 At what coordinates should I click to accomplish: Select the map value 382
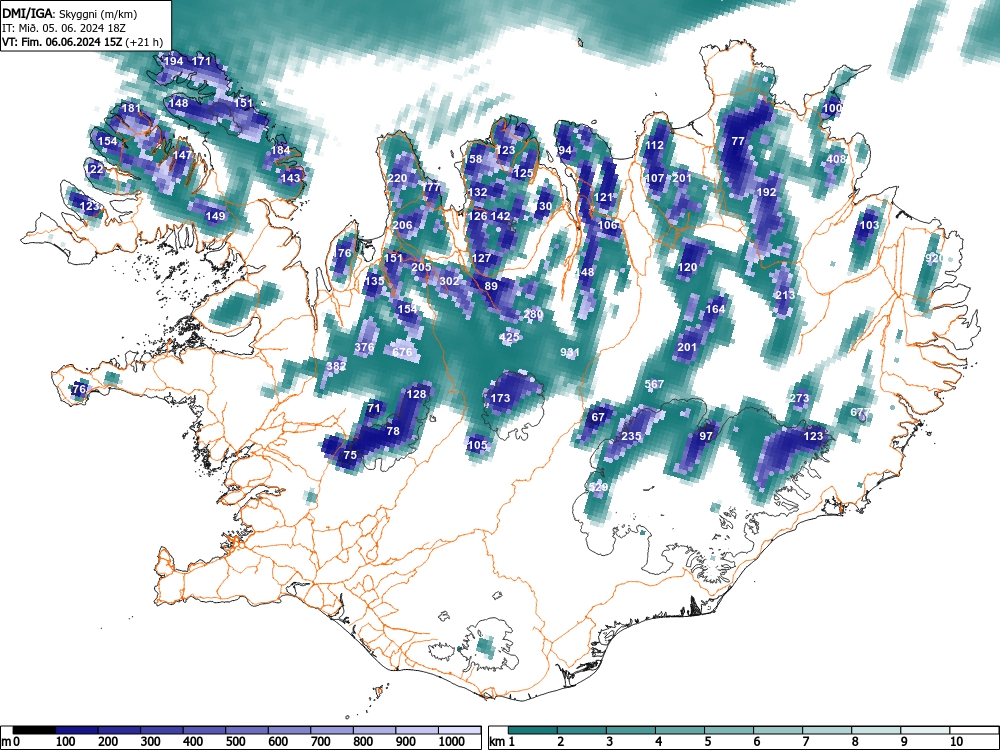click(336, 365)
